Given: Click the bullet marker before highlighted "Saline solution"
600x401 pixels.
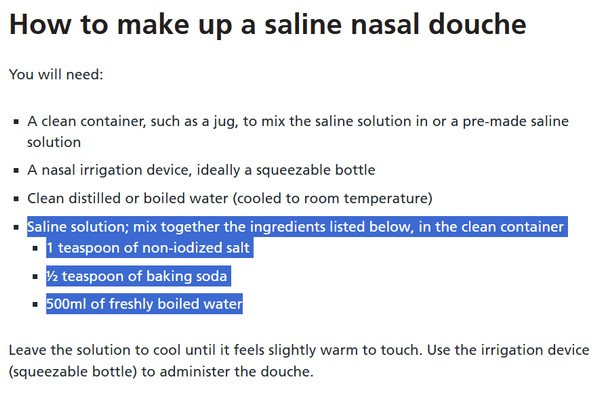Looking at the screenshot, I should [16, 228].
